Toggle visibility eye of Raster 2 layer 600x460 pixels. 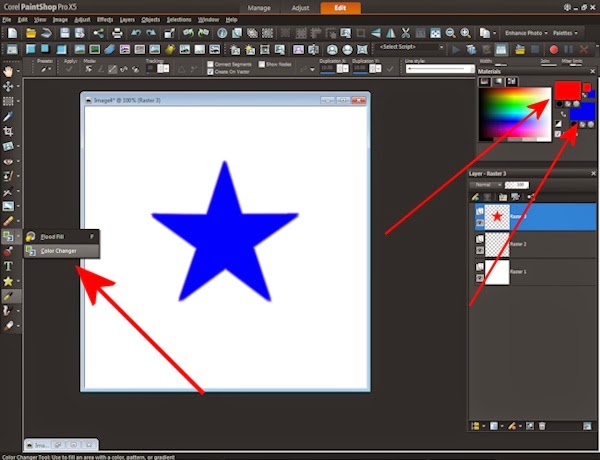click(x=479, y=251)
